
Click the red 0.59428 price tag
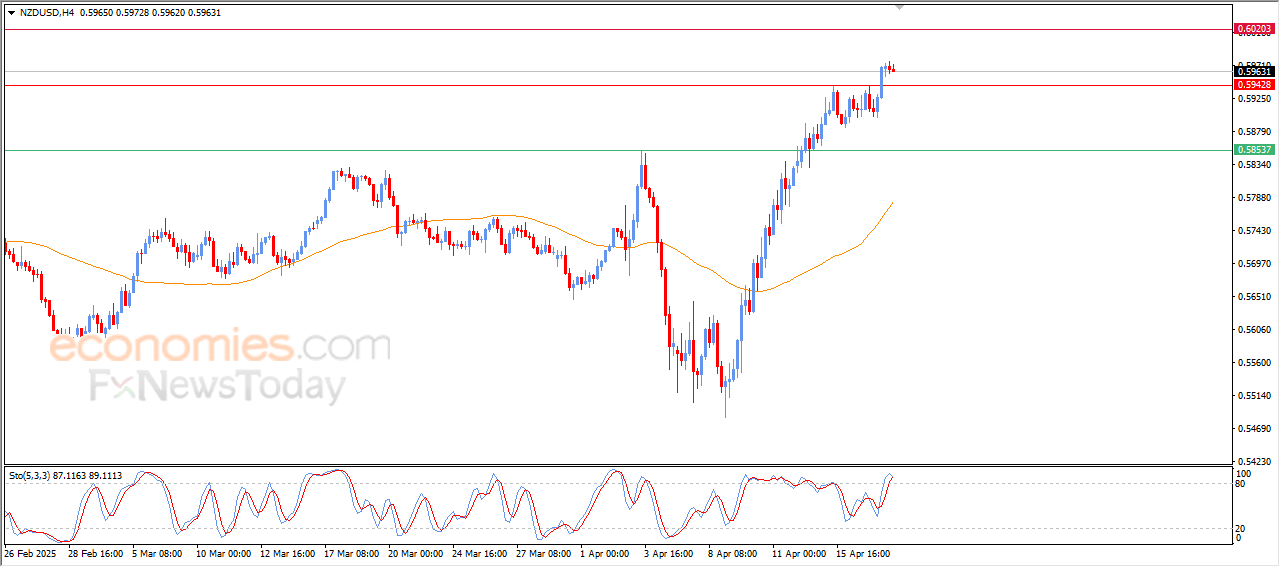tap(1254, 85)
